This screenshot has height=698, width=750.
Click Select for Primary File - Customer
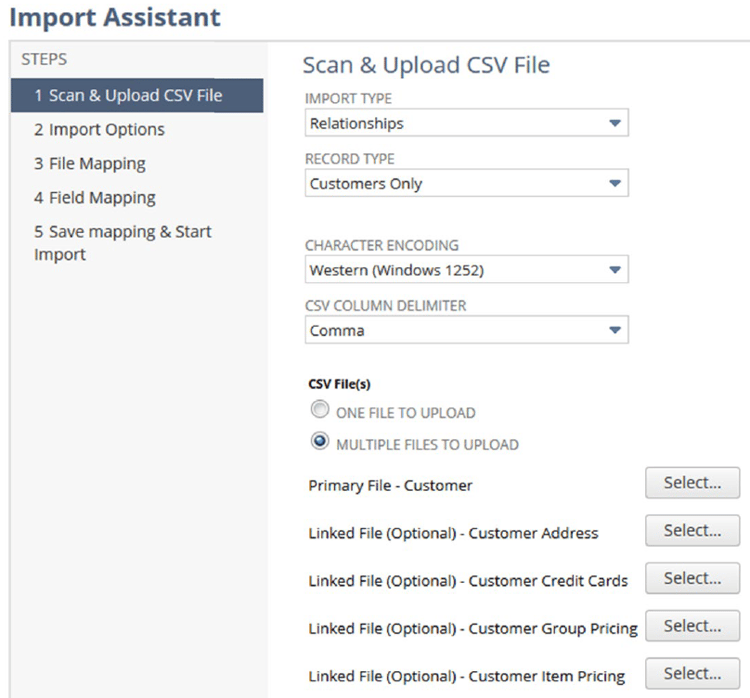coord(692,483)
